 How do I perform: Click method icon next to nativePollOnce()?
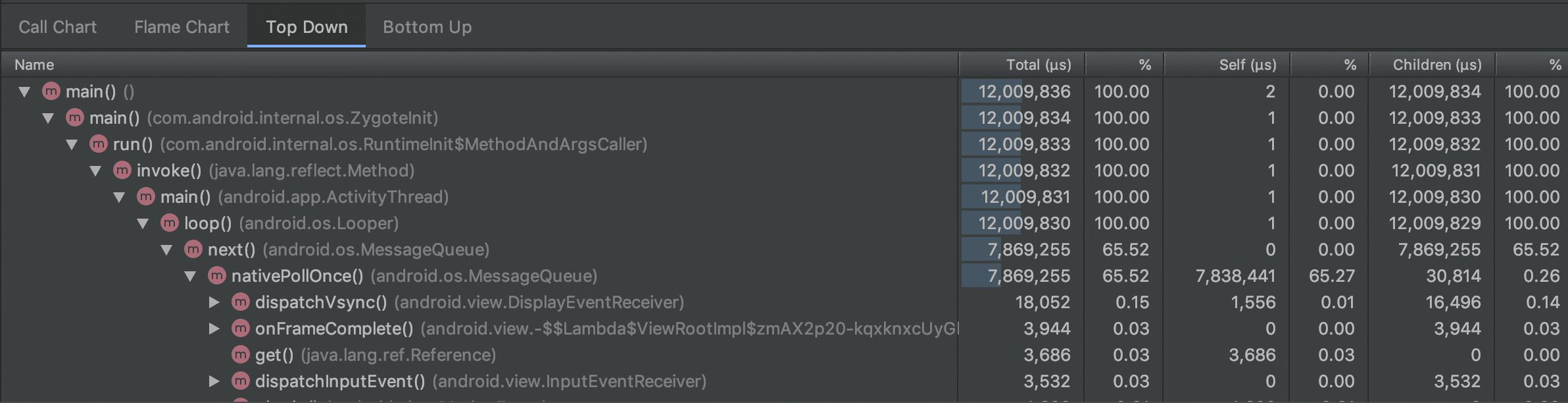(x=217, y=276)
